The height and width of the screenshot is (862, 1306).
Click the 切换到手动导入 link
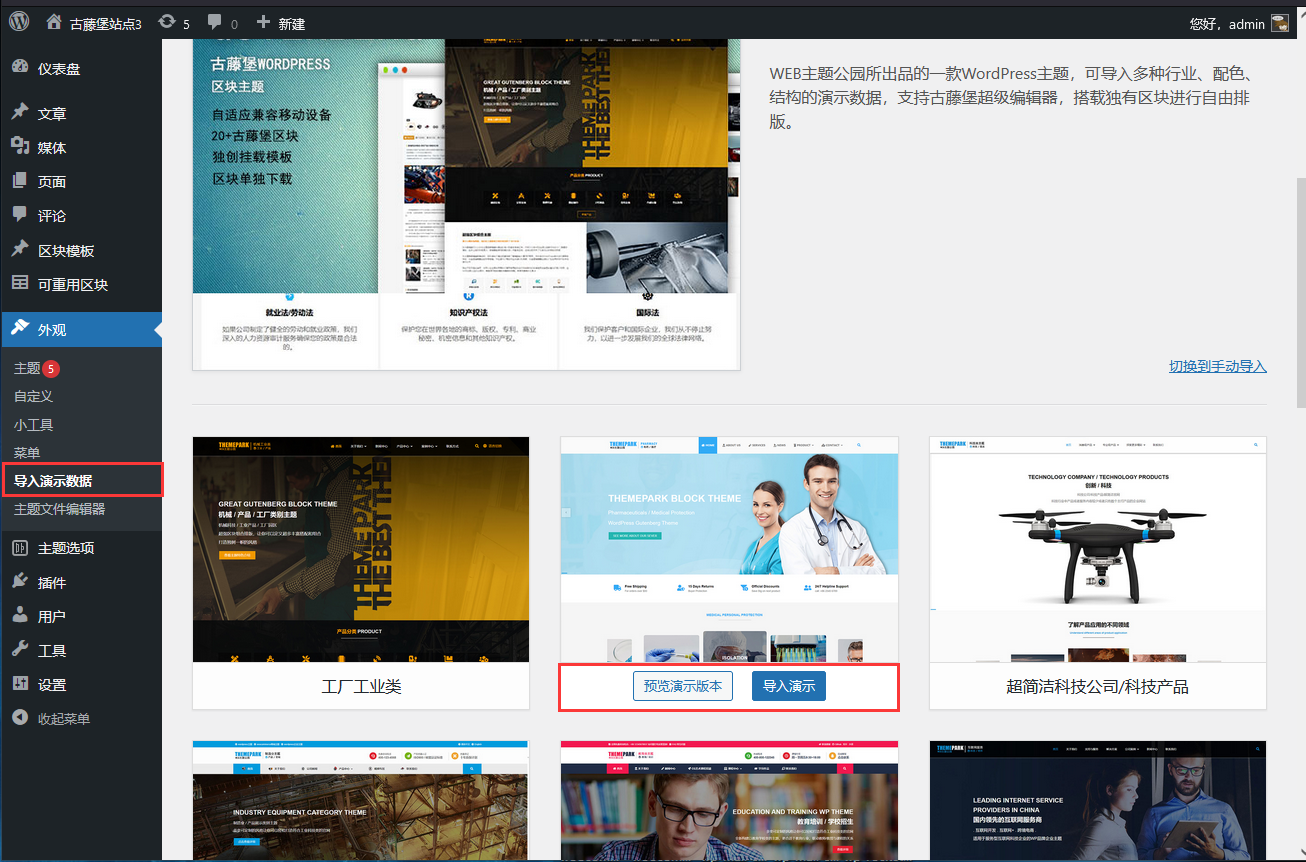(1217, 366)
